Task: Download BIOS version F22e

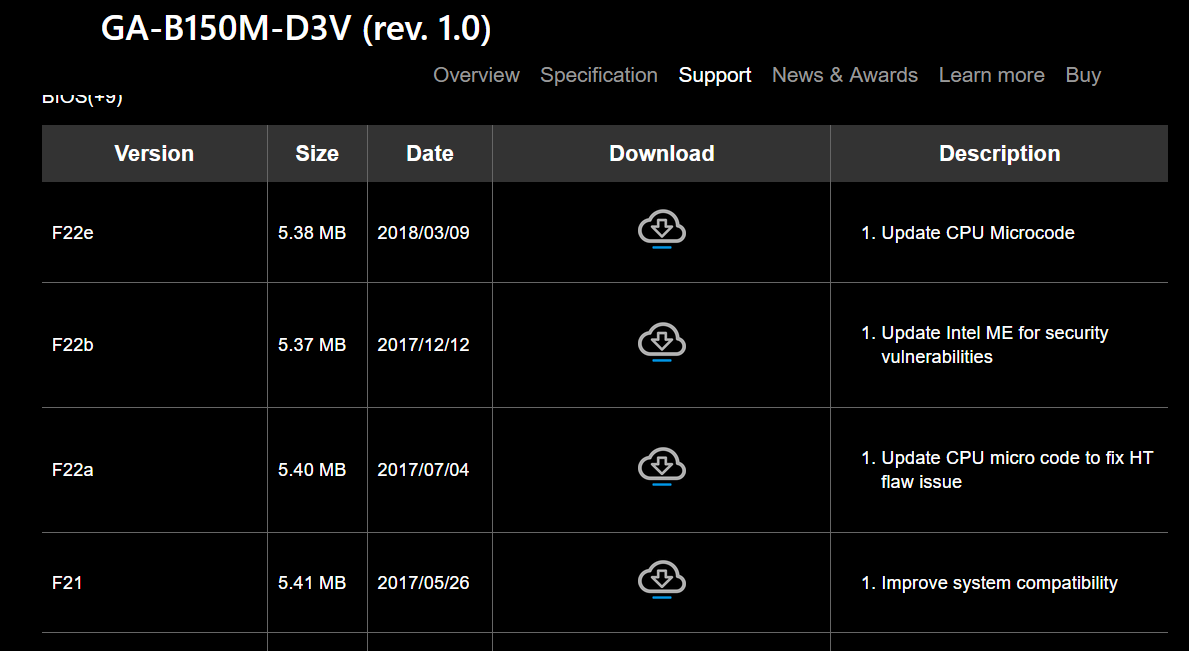Action: click(662, 229)
